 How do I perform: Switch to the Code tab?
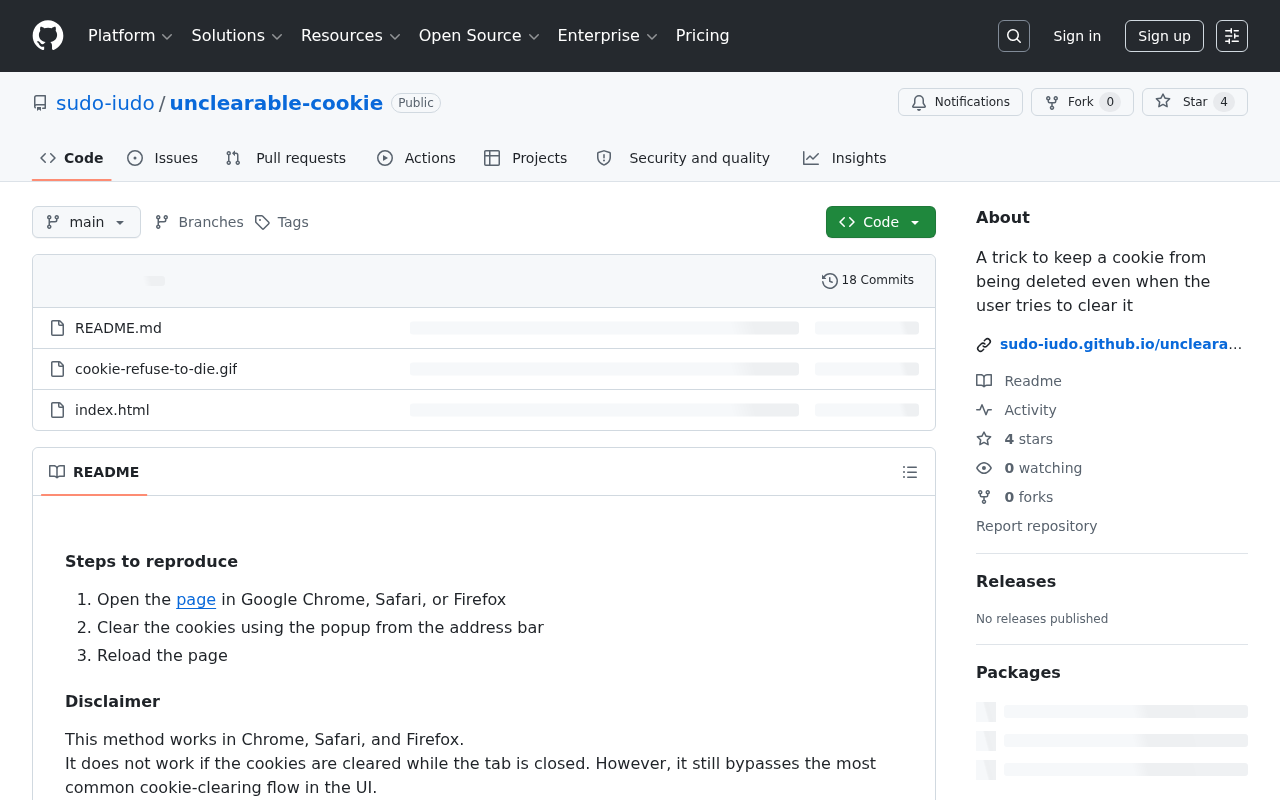click(72, 158)
